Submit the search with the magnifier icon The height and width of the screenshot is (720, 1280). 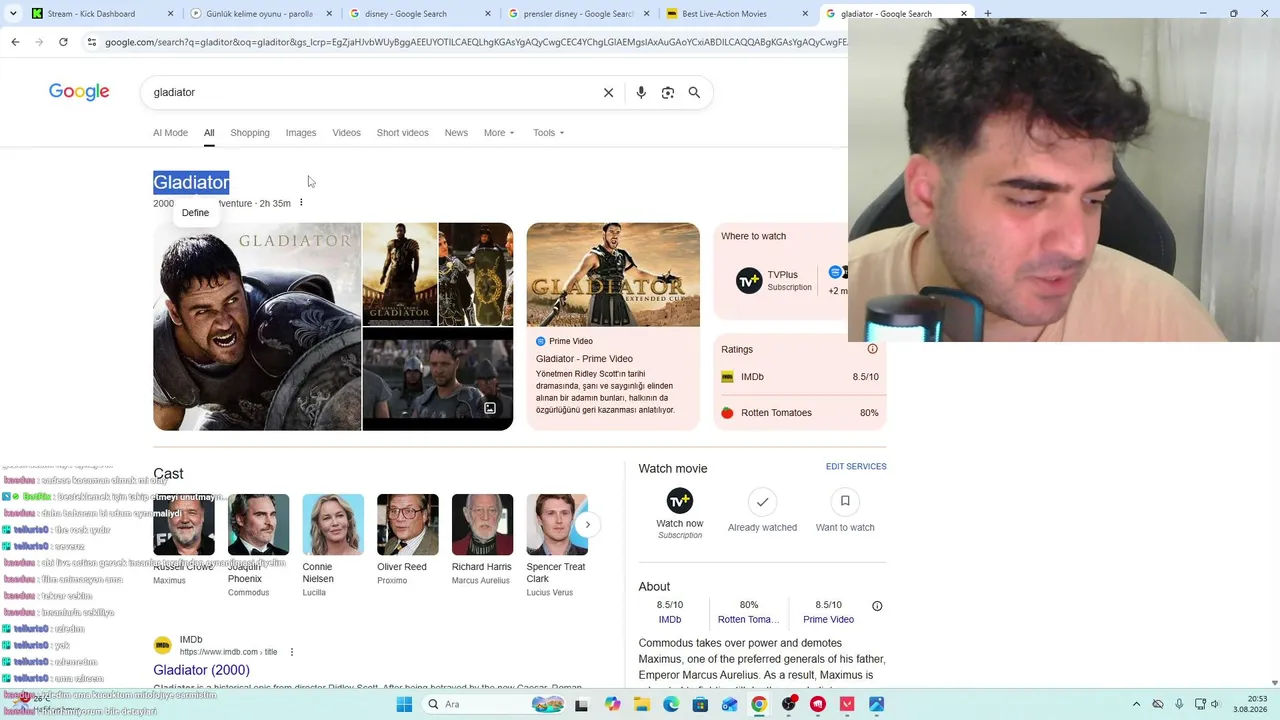(694, 92)
